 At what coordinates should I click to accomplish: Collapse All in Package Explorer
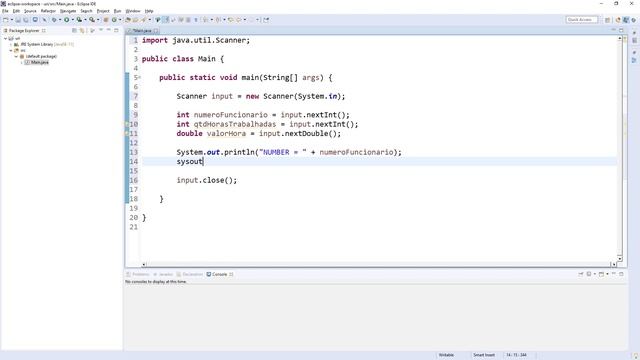[74, 30]
